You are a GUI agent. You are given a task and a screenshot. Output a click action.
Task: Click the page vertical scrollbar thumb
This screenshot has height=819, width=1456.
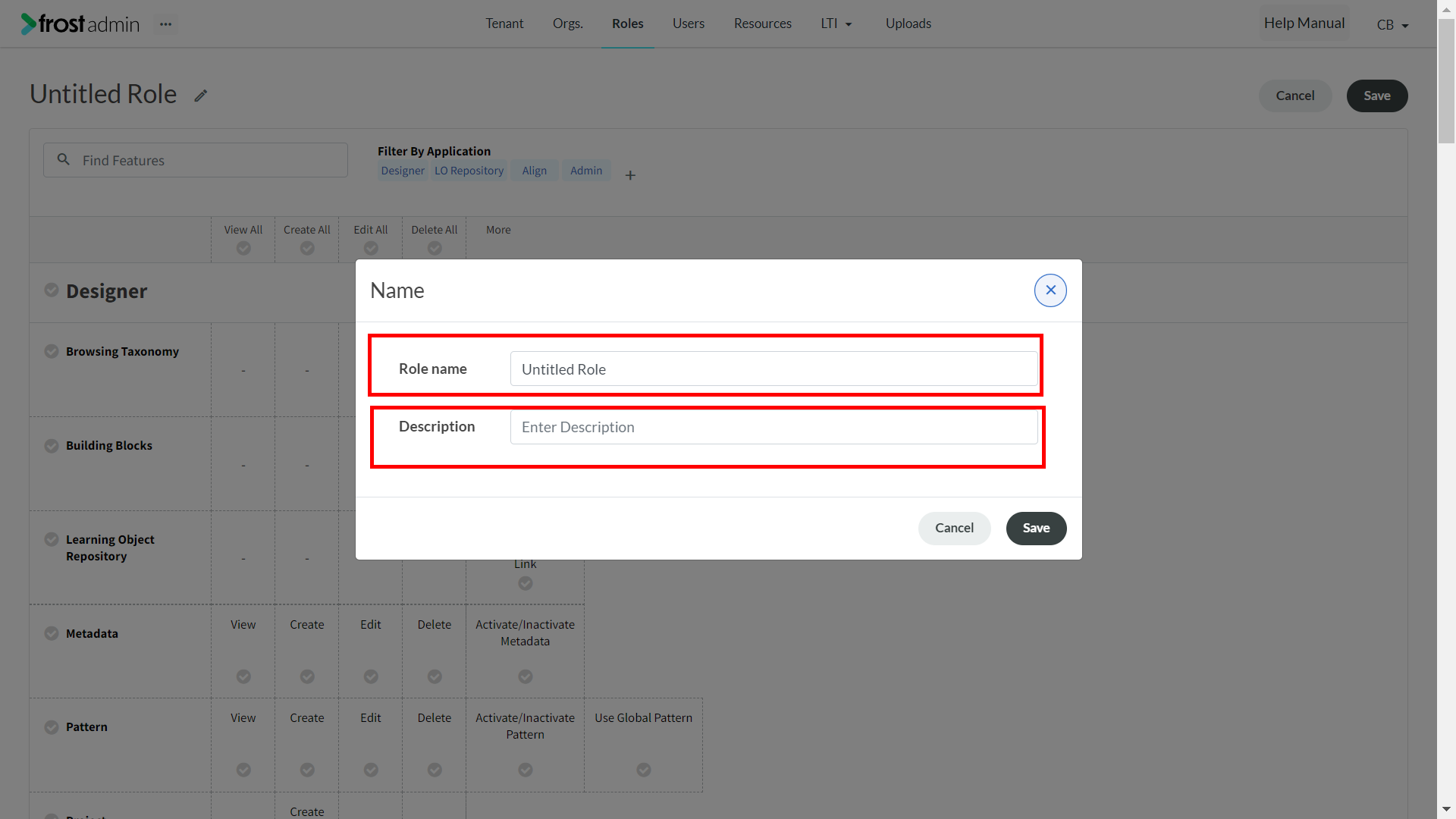[x=1446, y=81]
